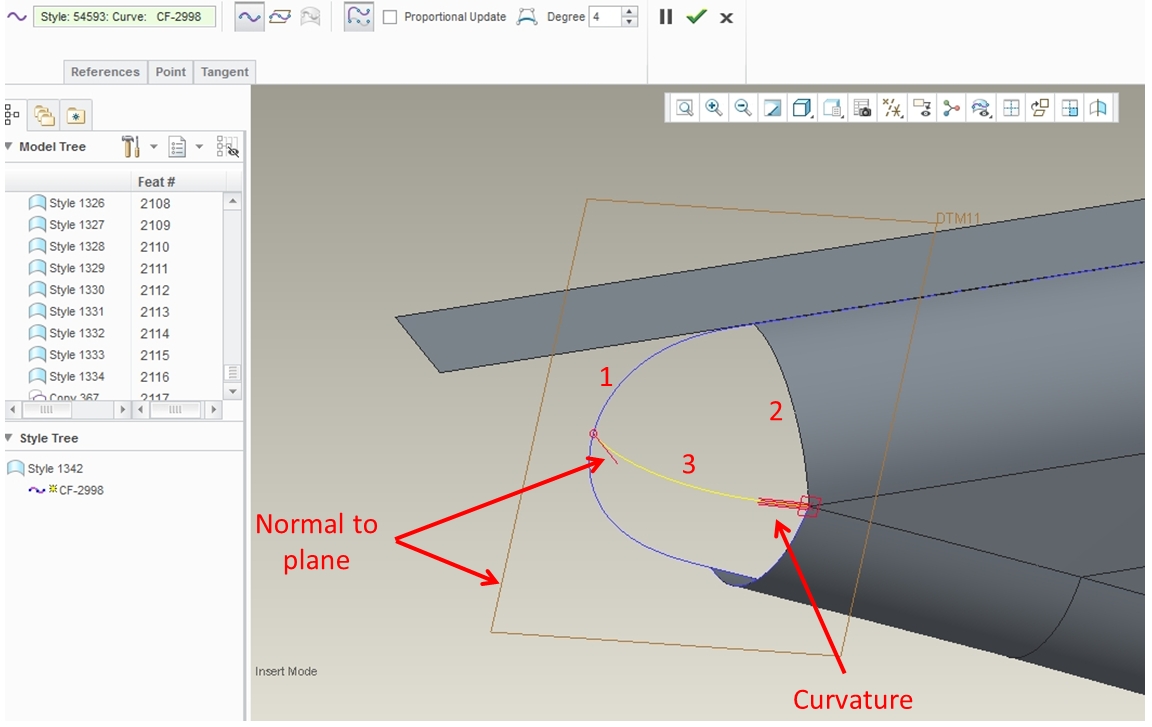The width and height of the screenshot is (1152, 727).
Task: Open the tree columns list icon
Action: (177, 147)
